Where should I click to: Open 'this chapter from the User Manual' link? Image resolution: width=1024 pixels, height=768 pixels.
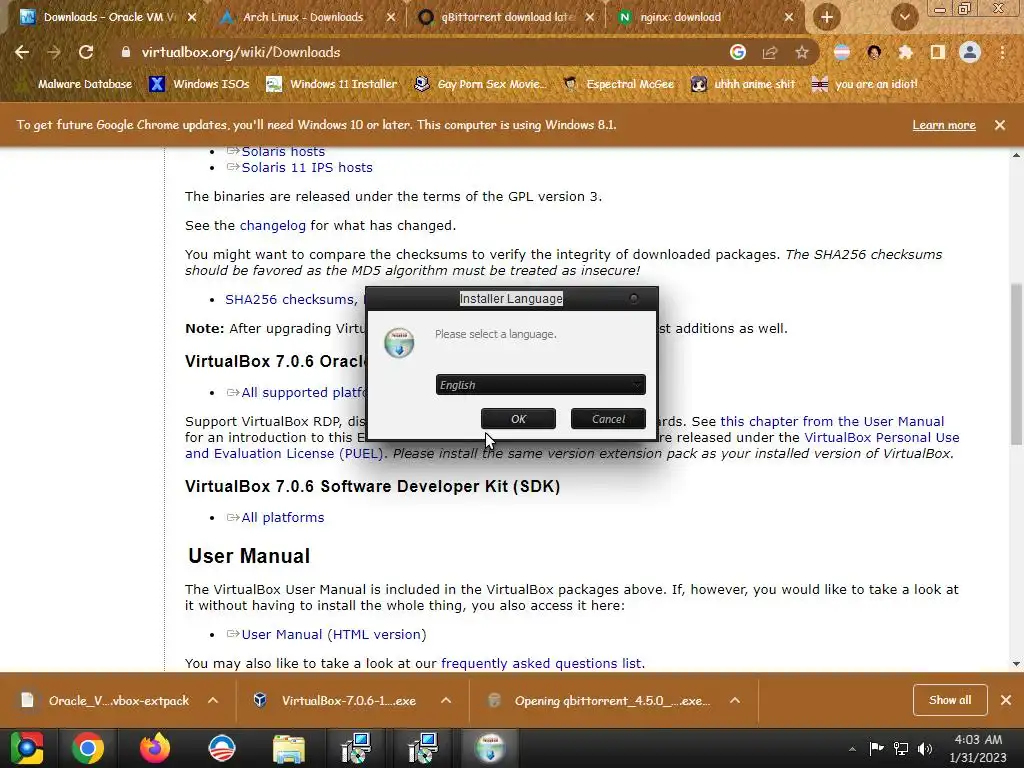coord(832,421)
